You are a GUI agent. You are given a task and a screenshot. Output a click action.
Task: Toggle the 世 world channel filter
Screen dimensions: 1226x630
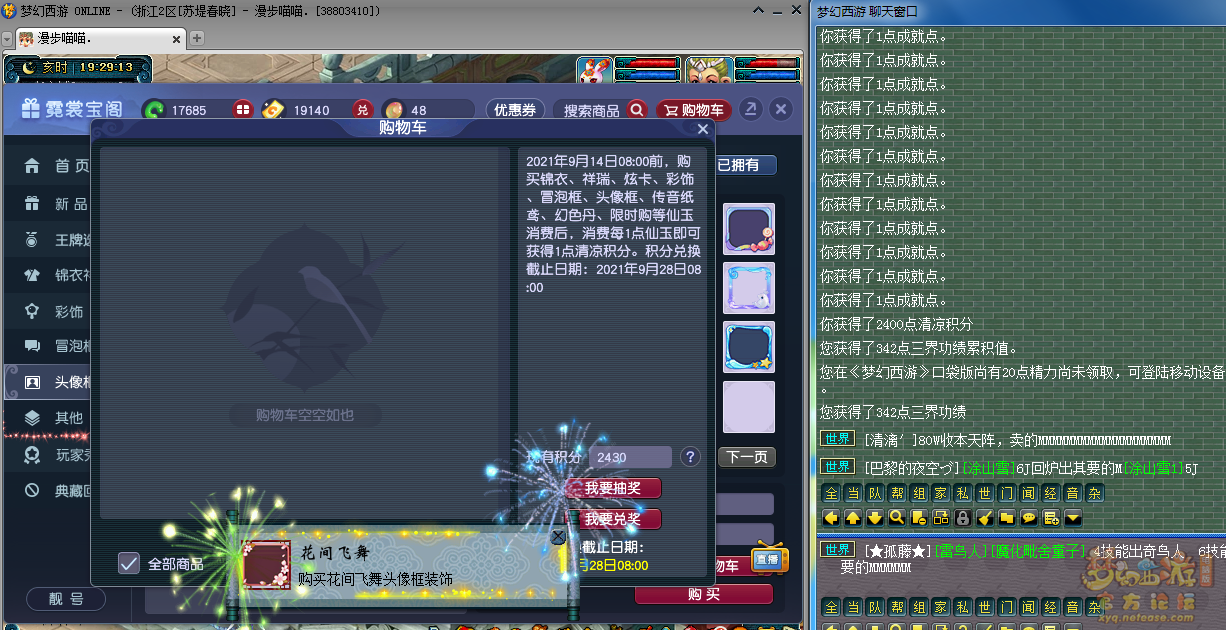(x=984, y=493)
